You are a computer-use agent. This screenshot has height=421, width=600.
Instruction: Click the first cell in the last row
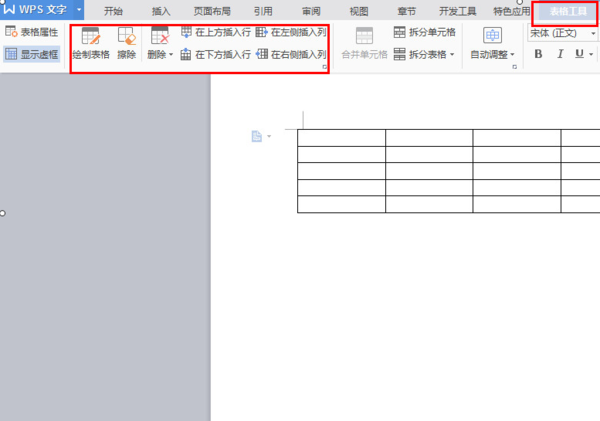click(341, 204)
